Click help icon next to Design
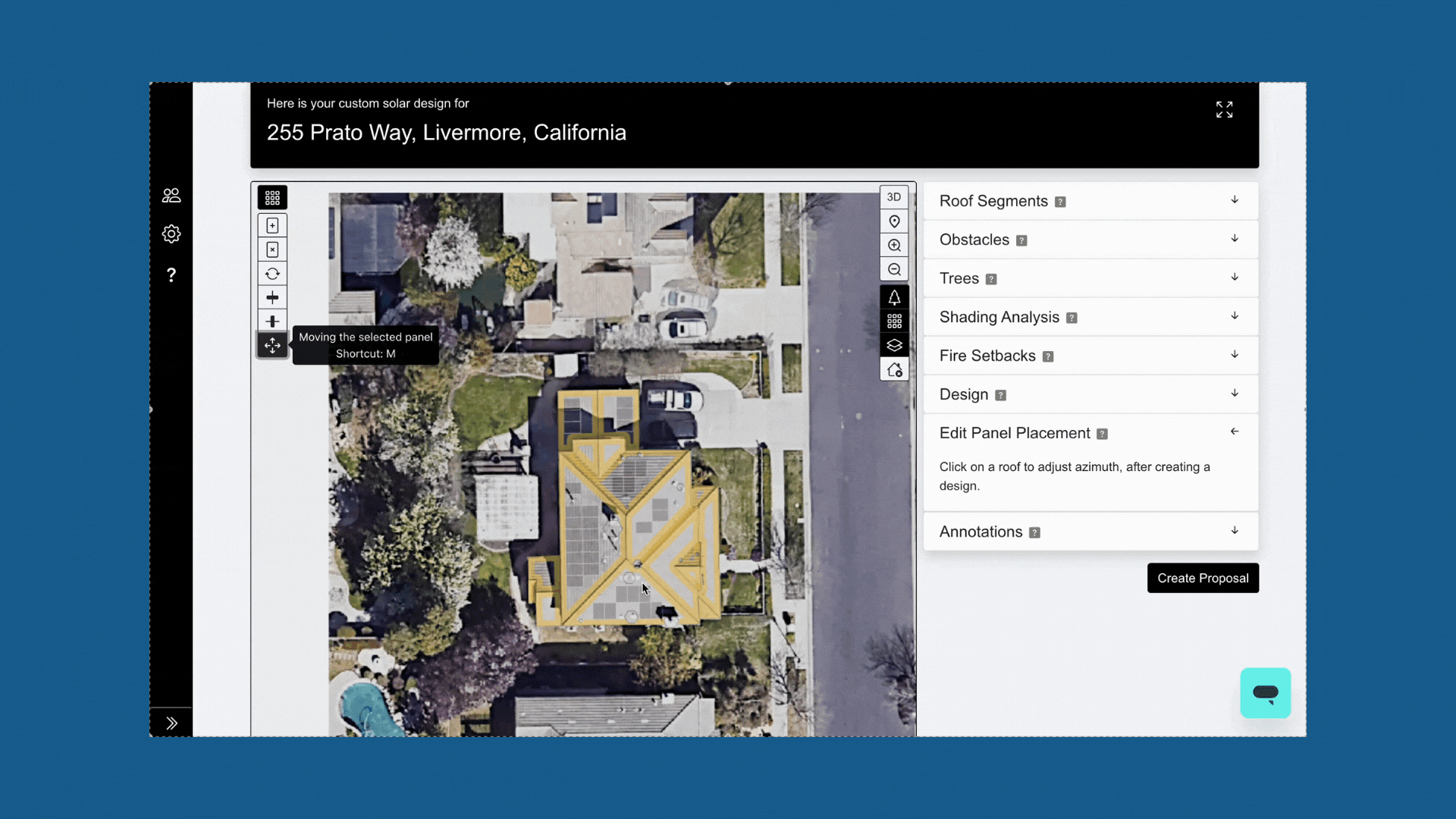1456x819 pixels. [x=1000, y=396]
